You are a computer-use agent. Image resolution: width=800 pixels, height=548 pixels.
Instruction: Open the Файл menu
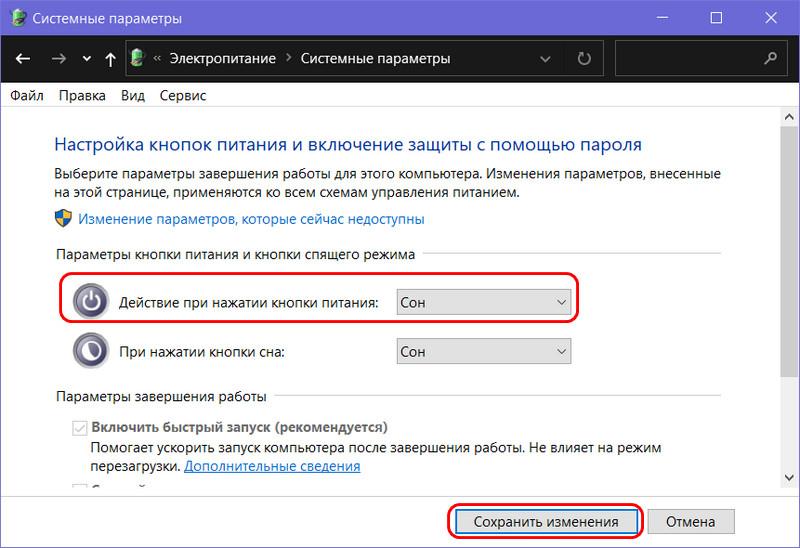(x=27, y=95)
